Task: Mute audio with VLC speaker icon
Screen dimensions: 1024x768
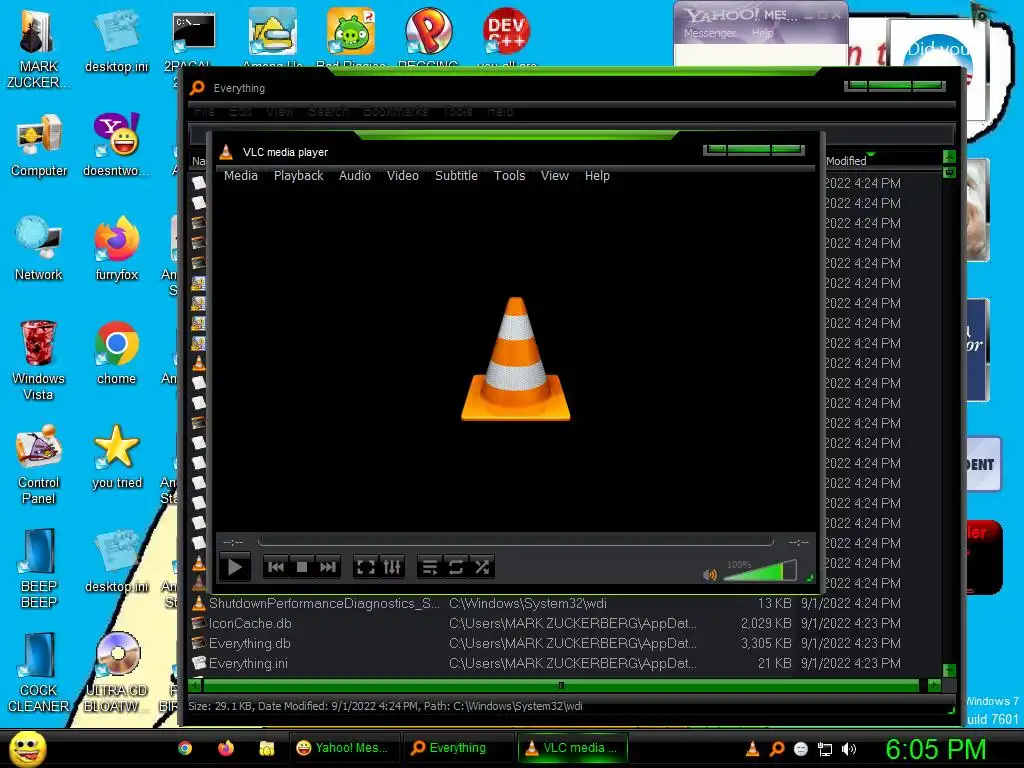Action: point(710,574)
